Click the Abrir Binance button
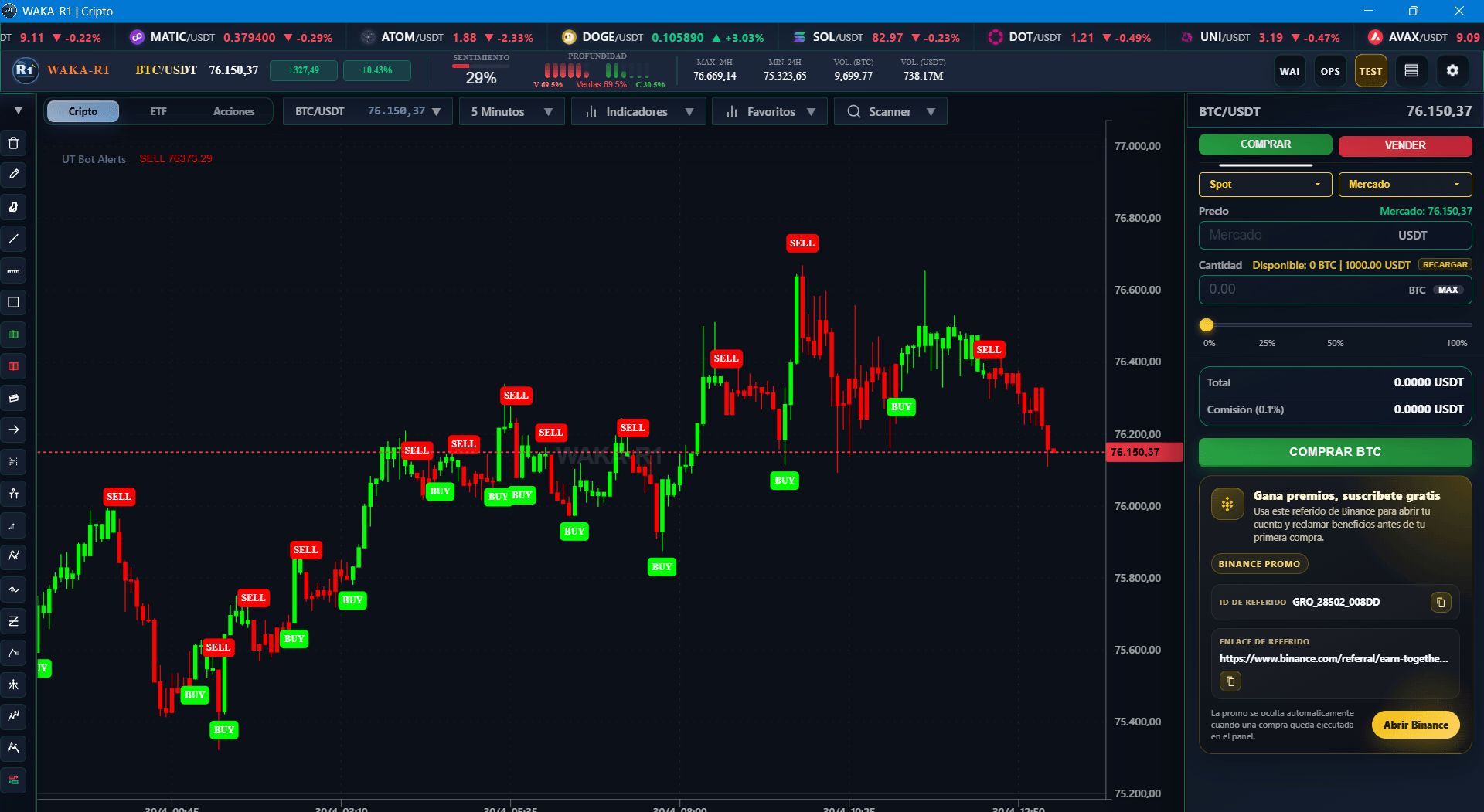The height and width of the screenshot is (812, 1484). [x=1415, y=725]
